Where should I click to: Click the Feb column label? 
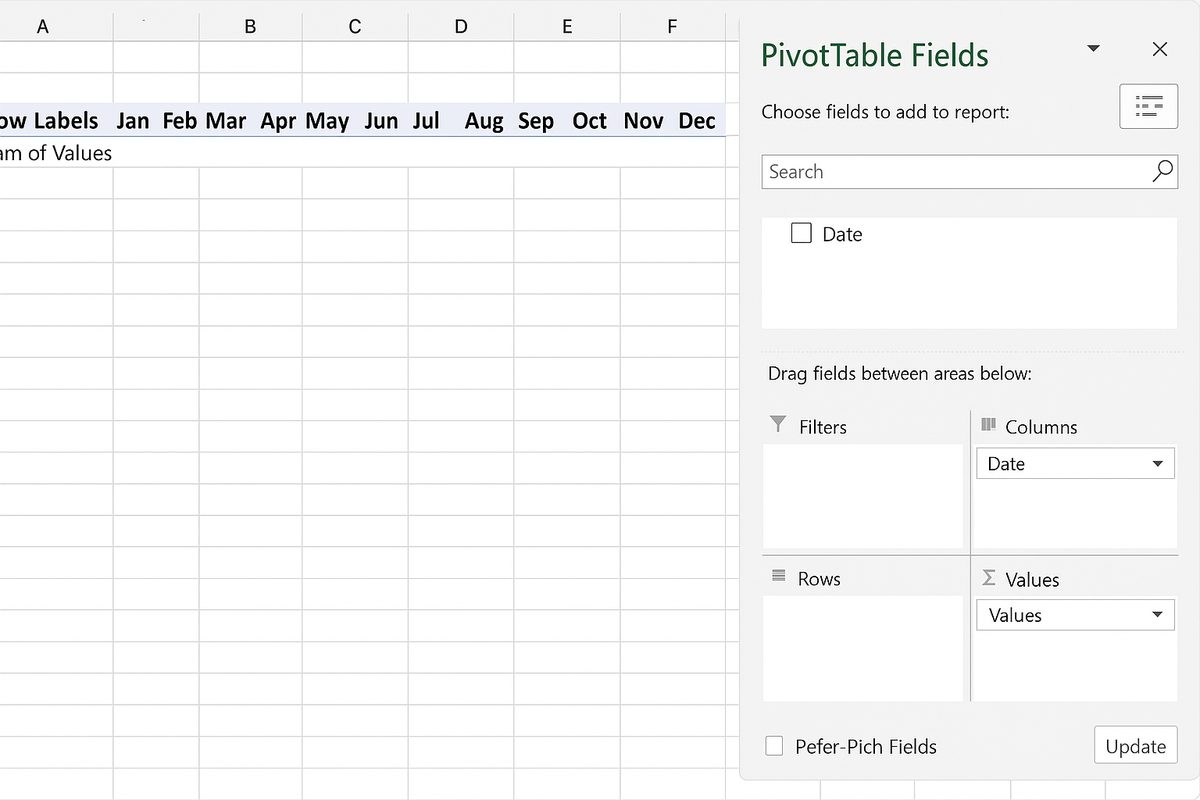pyautogui.click(x=180, y=121)
